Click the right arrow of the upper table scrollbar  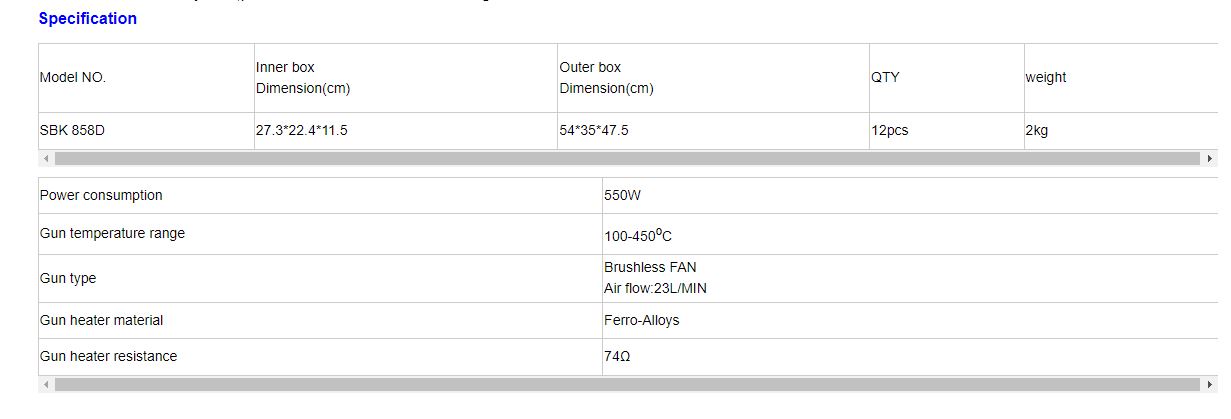click(x=1210, y=158)
